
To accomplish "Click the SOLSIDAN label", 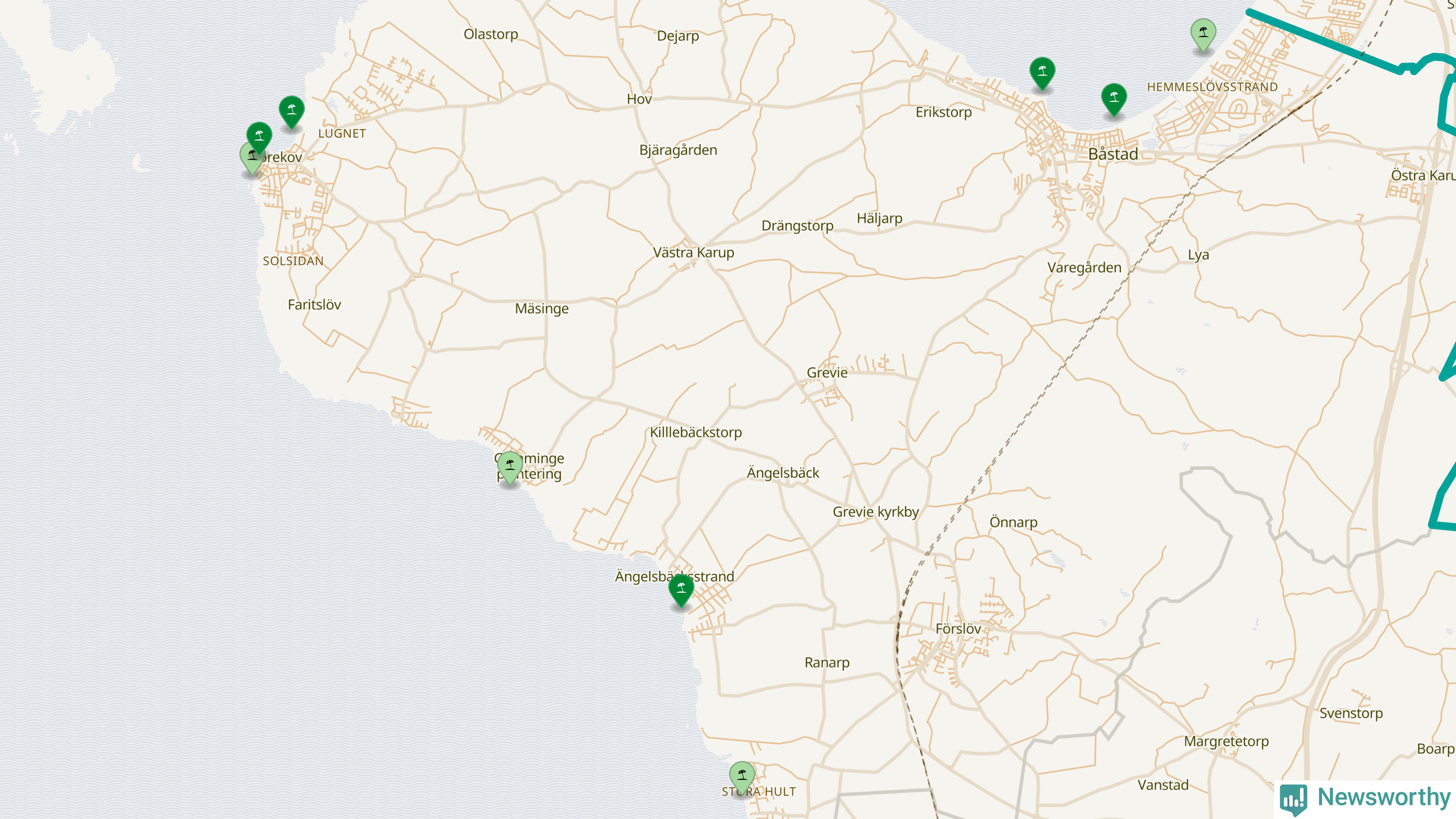I will (293, 261).
